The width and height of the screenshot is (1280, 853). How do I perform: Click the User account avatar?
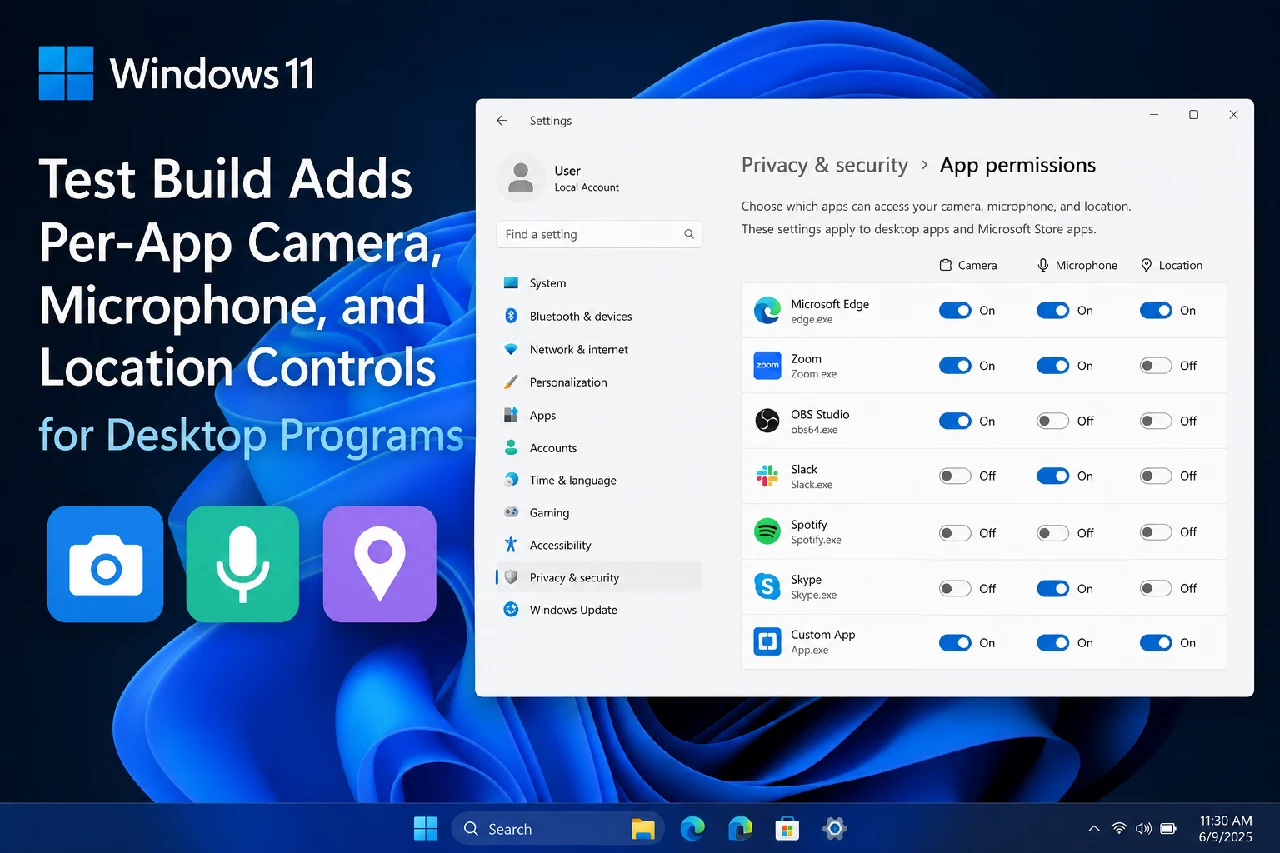click(x=520, y=178)
